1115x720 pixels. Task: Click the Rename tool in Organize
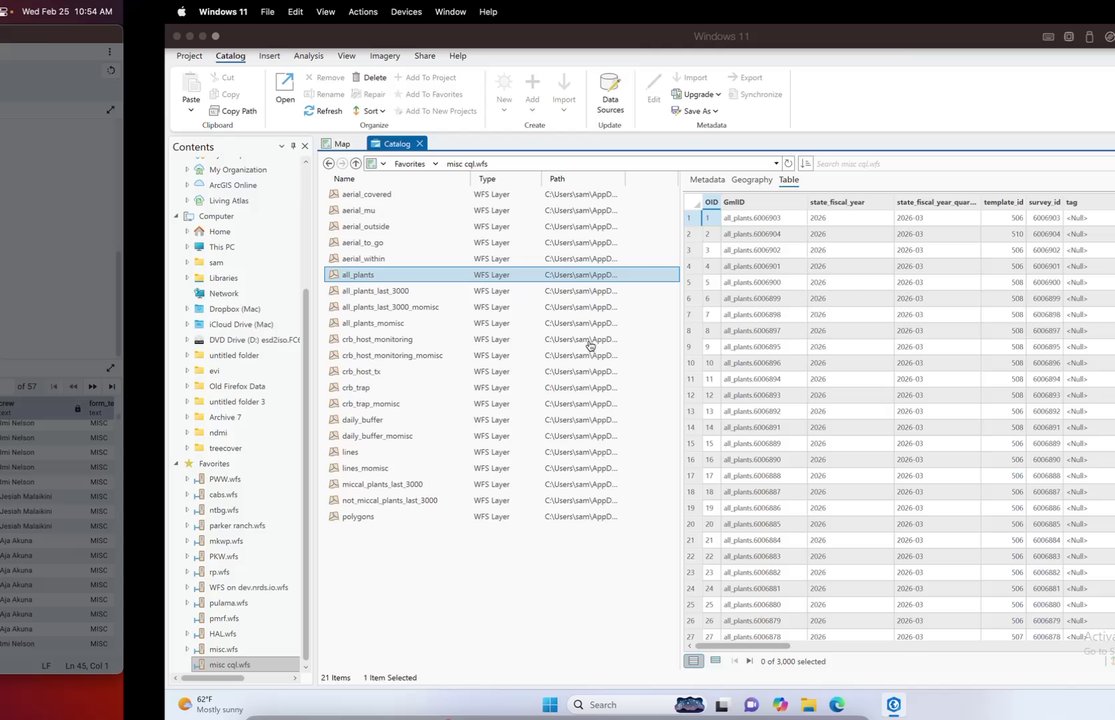tap(324, 94)
